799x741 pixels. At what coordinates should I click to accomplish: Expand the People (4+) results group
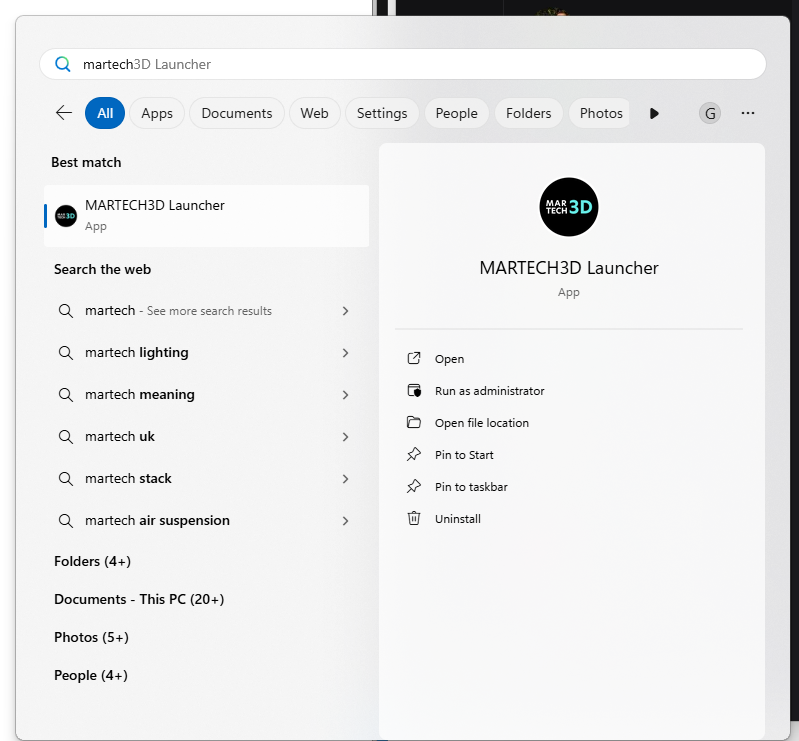point(91,675)
